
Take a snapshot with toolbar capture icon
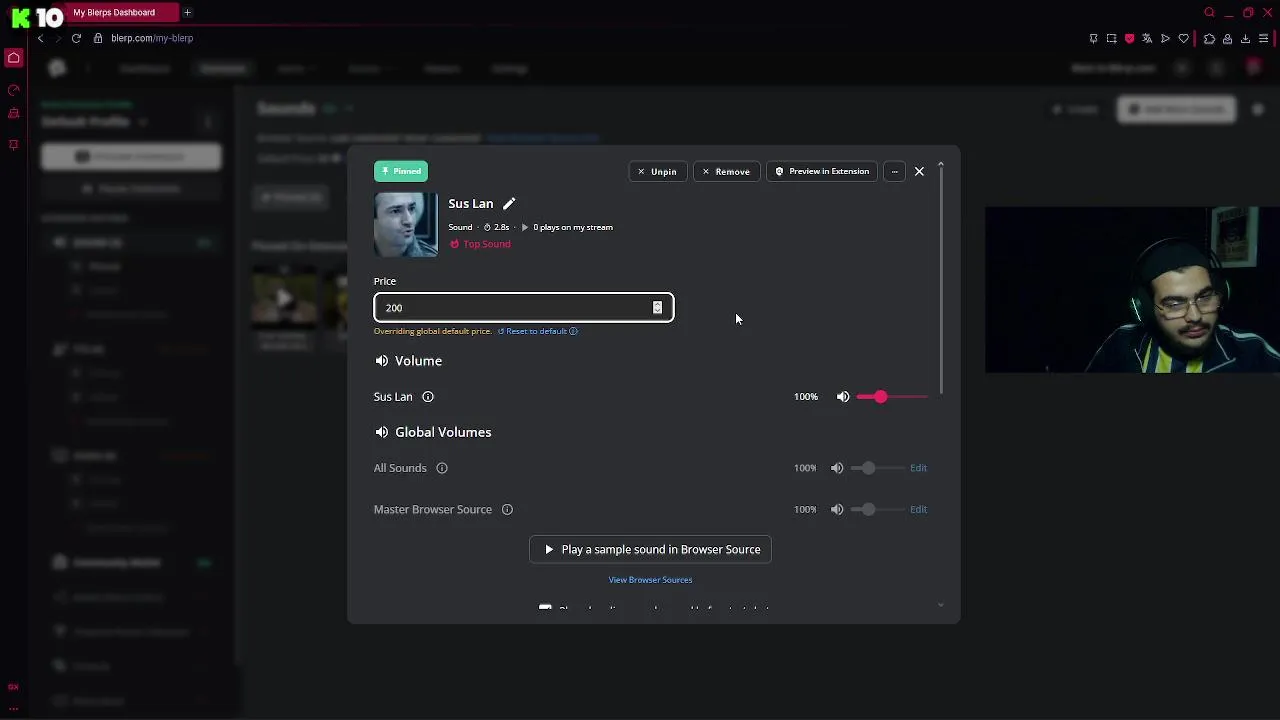(x=1111, y=39)
